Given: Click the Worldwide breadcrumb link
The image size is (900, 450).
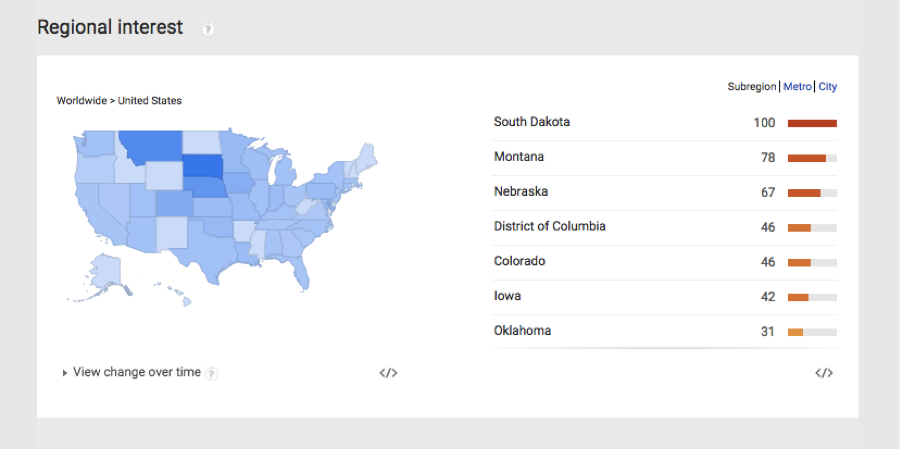Looking at the screenshot, I should (x=81, y=100).
